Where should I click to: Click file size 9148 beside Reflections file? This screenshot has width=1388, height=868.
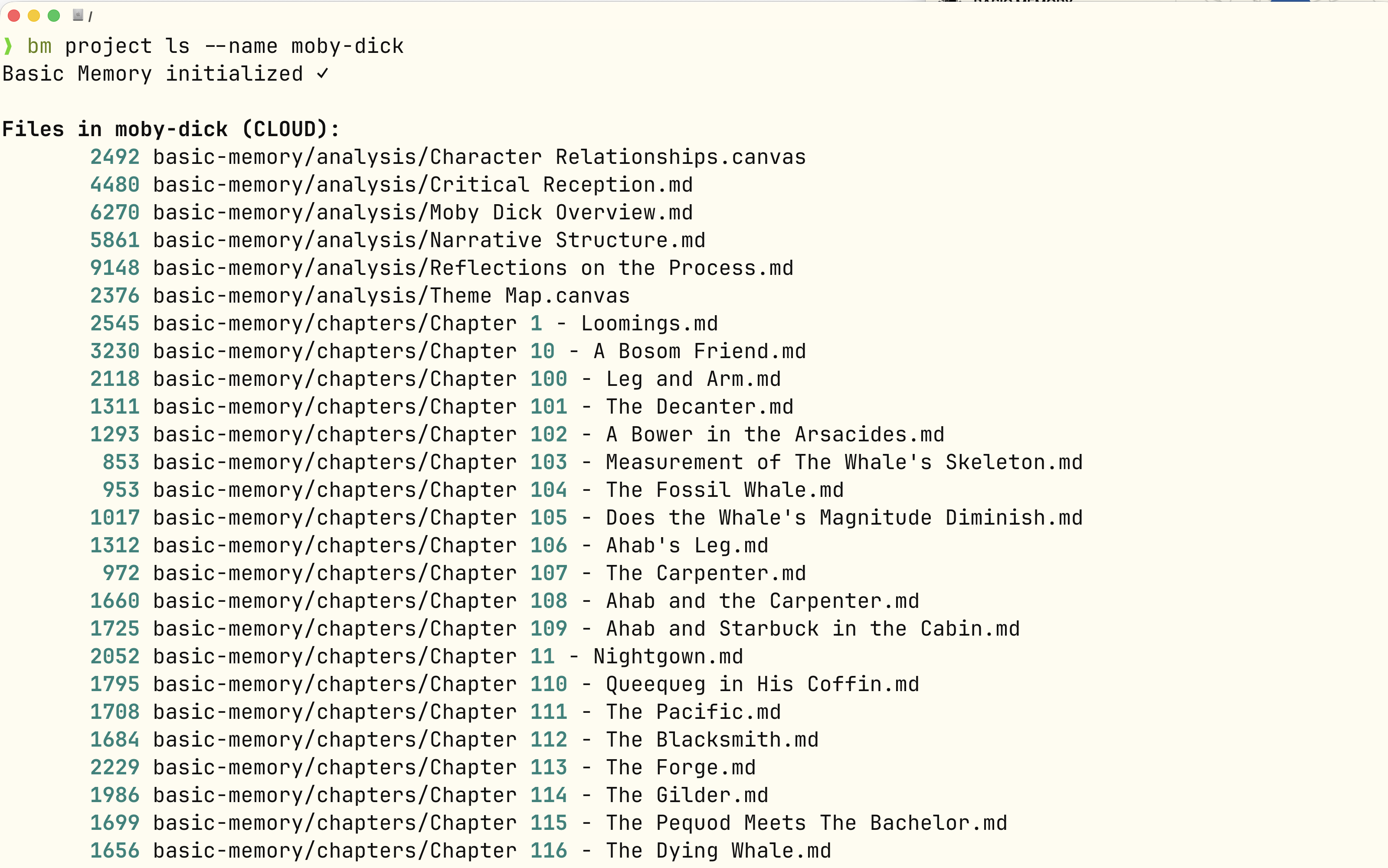pos(115,268)
